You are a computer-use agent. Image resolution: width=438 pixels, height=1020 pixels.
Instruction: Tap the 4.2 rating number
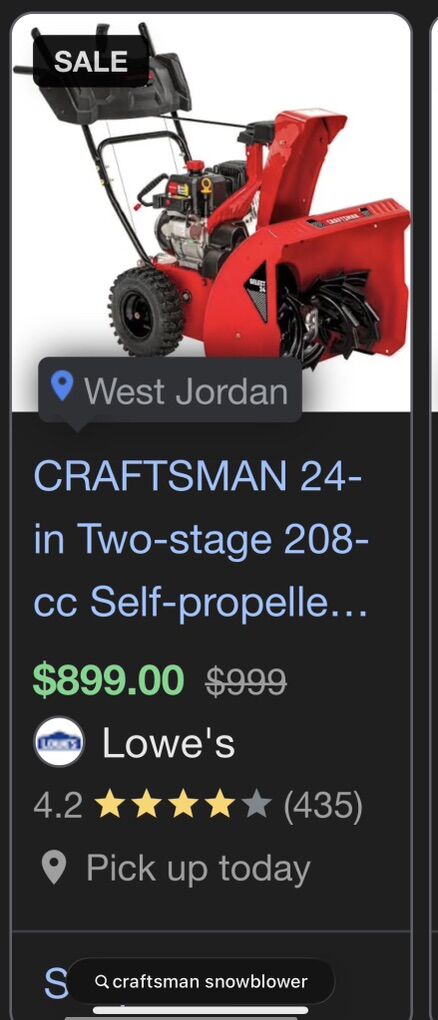[58, 807]
